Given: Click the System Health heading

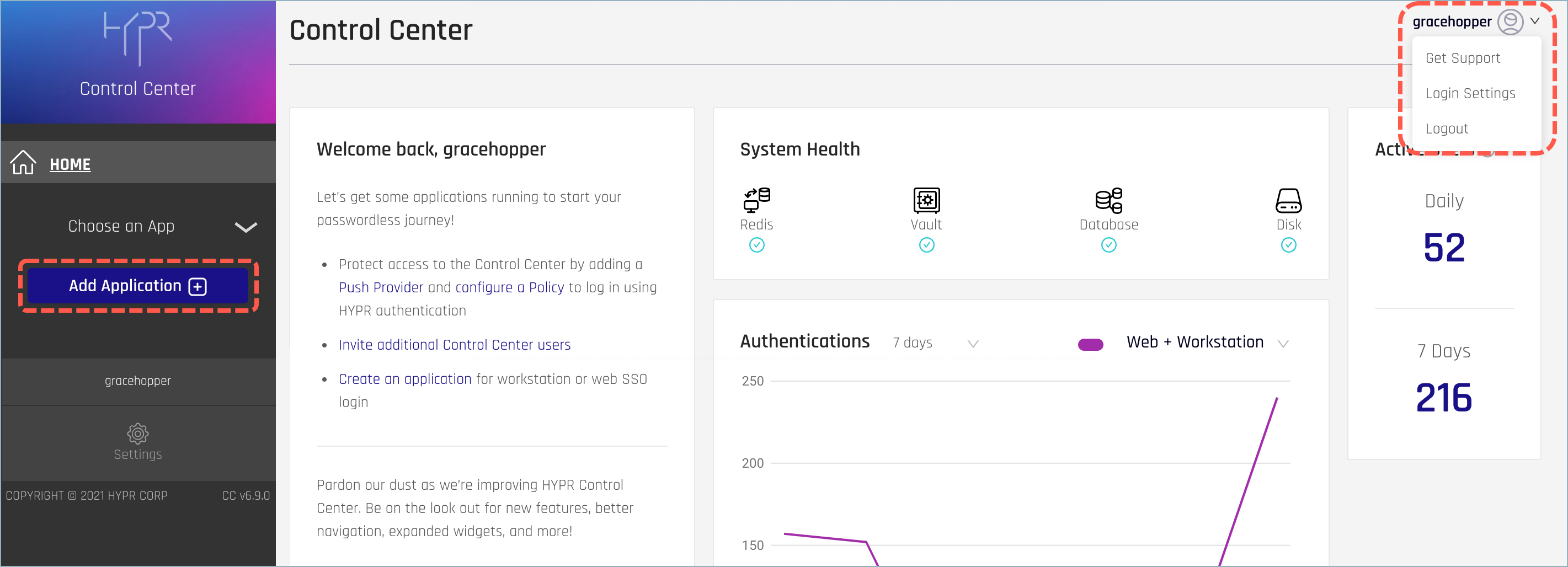Looking at the screenshot, I should [800, 149].
